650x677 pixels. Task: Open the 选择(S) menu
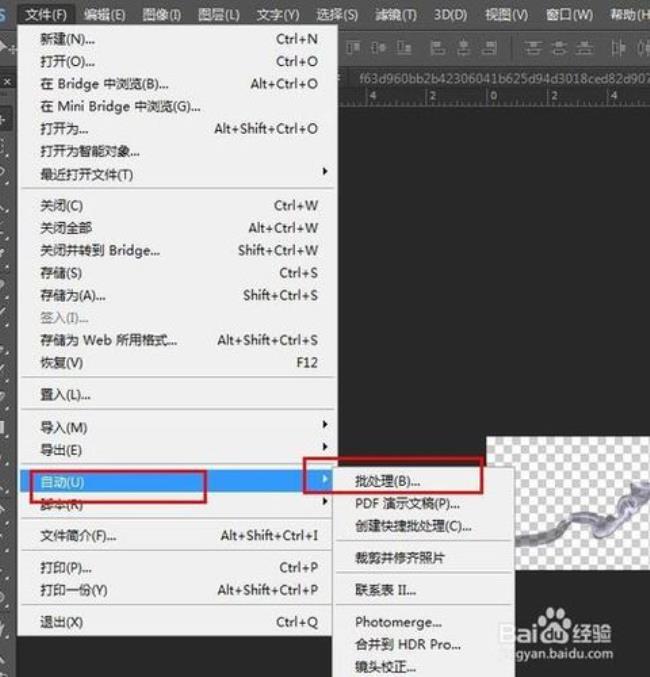[x=337, y=15]
